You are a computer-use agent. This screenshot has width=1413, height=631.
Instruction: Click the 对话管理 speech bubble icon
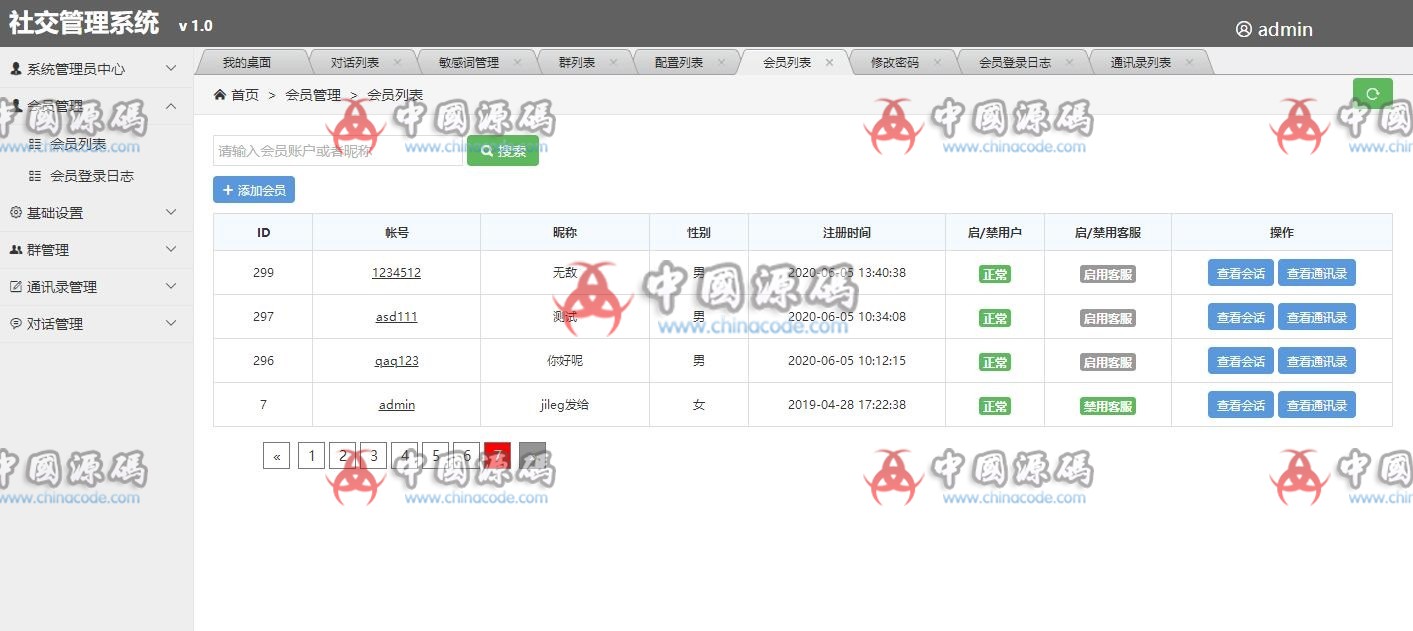pyautogui.click(x=16, y=323)
